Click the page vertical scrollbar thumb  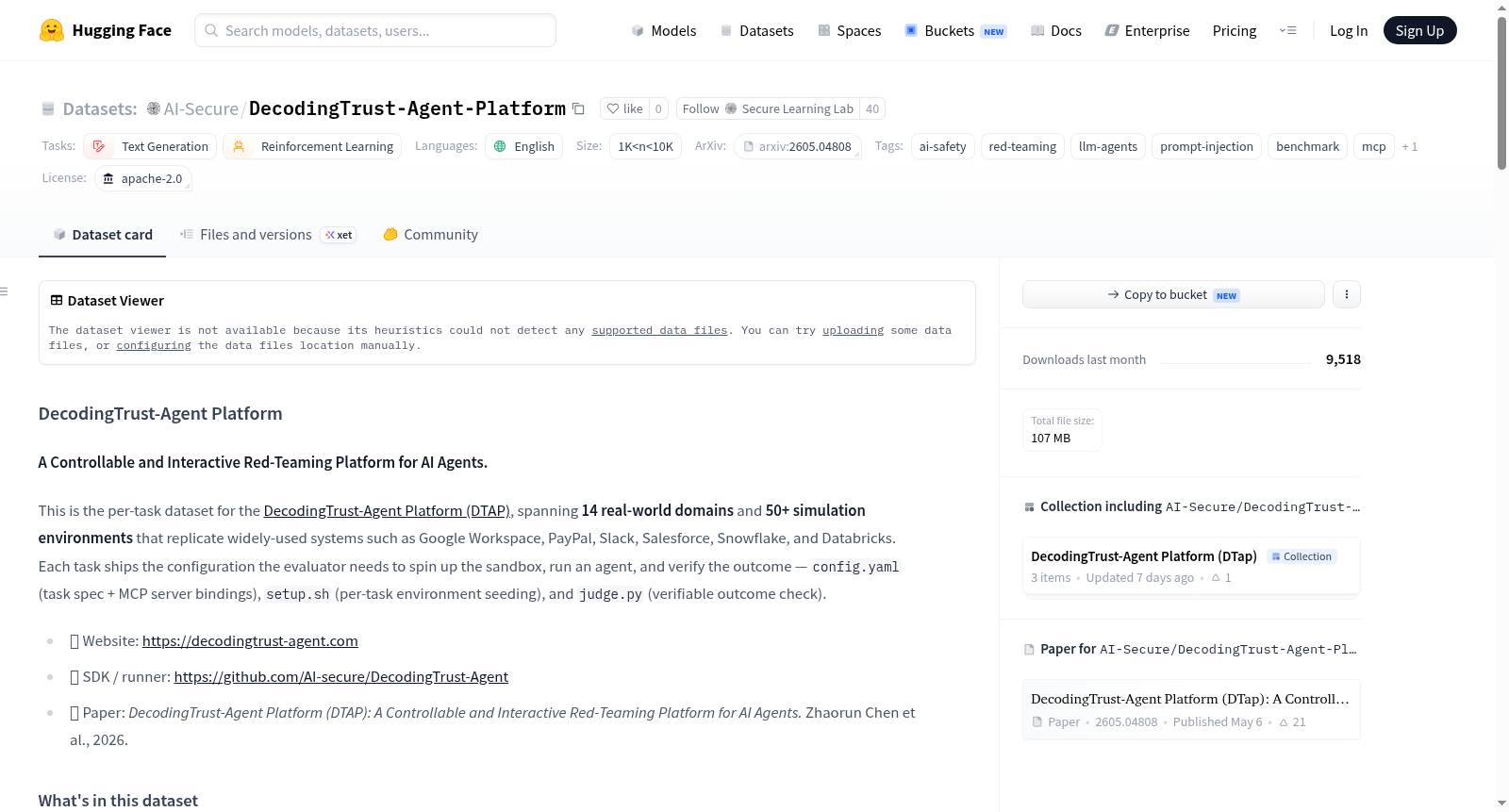[1501, 92]
